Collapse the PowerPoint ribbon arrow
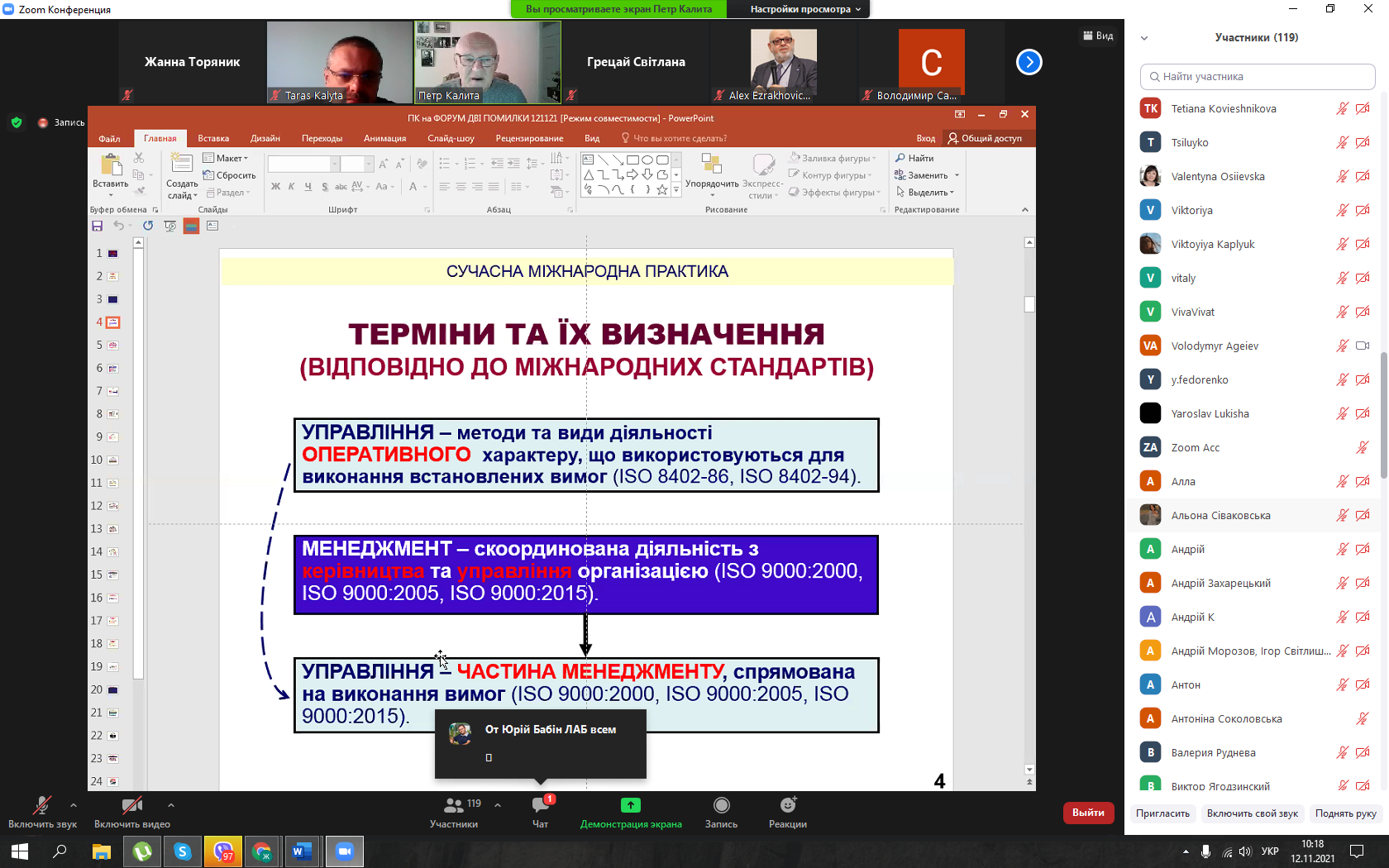This screenshot has width=1389, height=868. [1025, 210]
